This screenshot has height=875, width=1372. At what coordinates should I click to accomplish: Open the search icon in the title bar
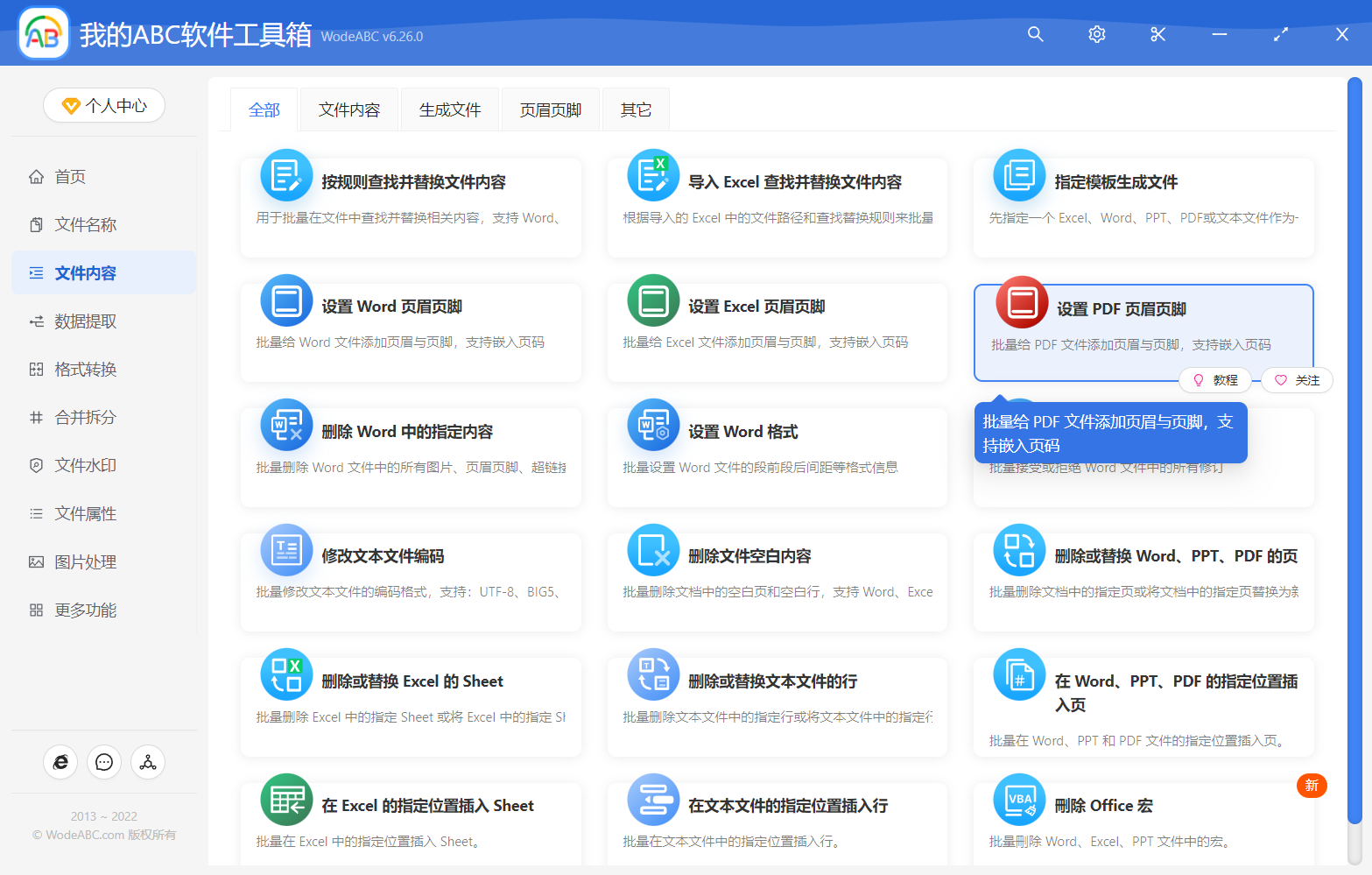tap(1035, 34)
